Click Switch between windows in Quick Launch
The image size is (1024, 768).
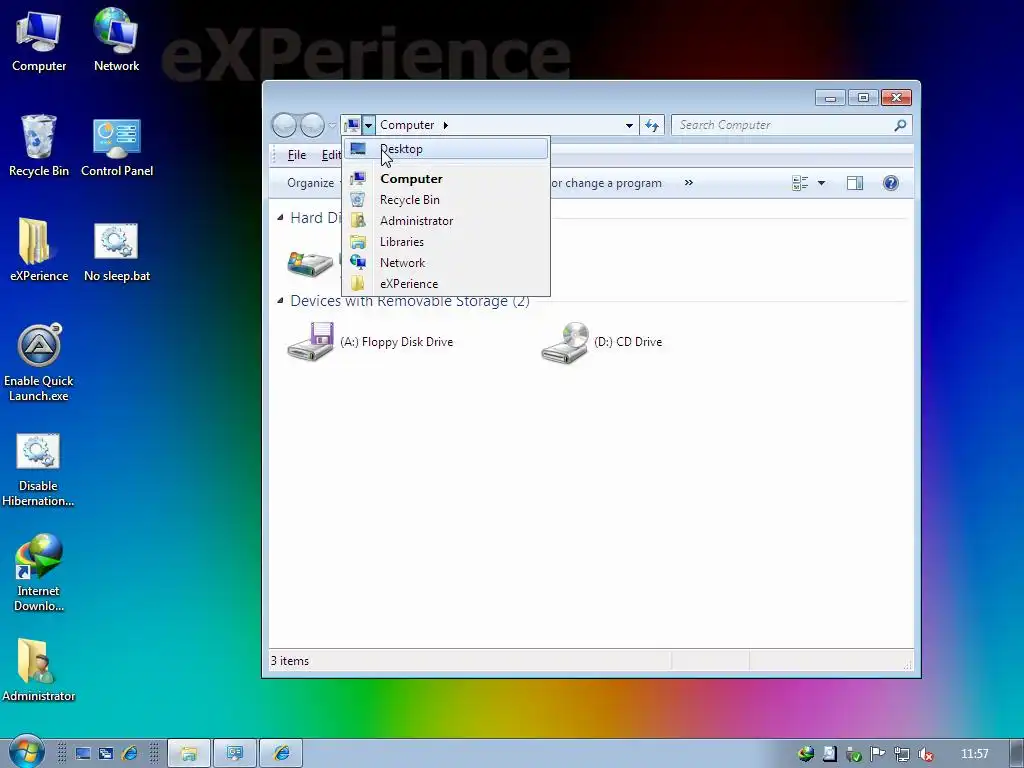coord(106,754)
